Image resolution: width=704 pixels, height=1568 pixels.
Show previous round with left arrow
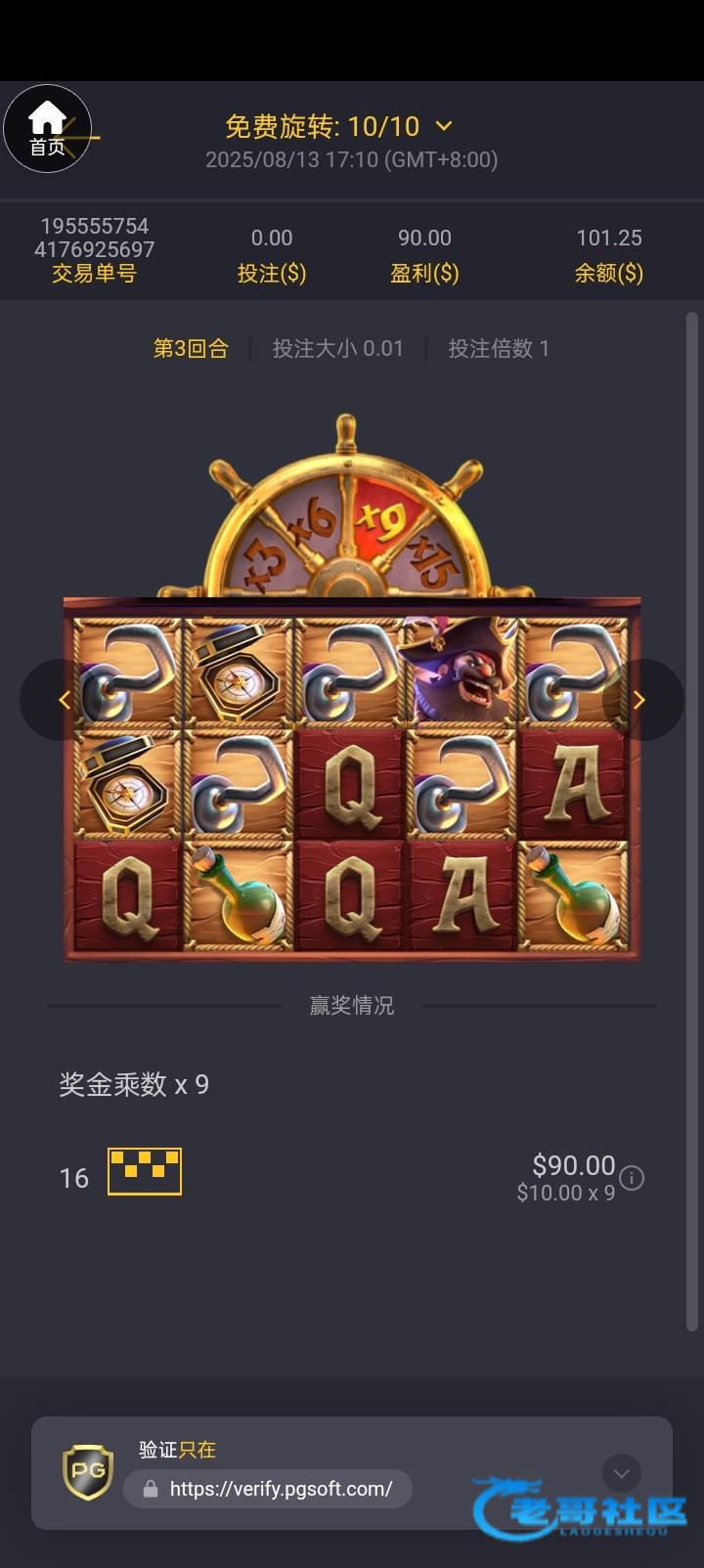click(x=61, y=699)
